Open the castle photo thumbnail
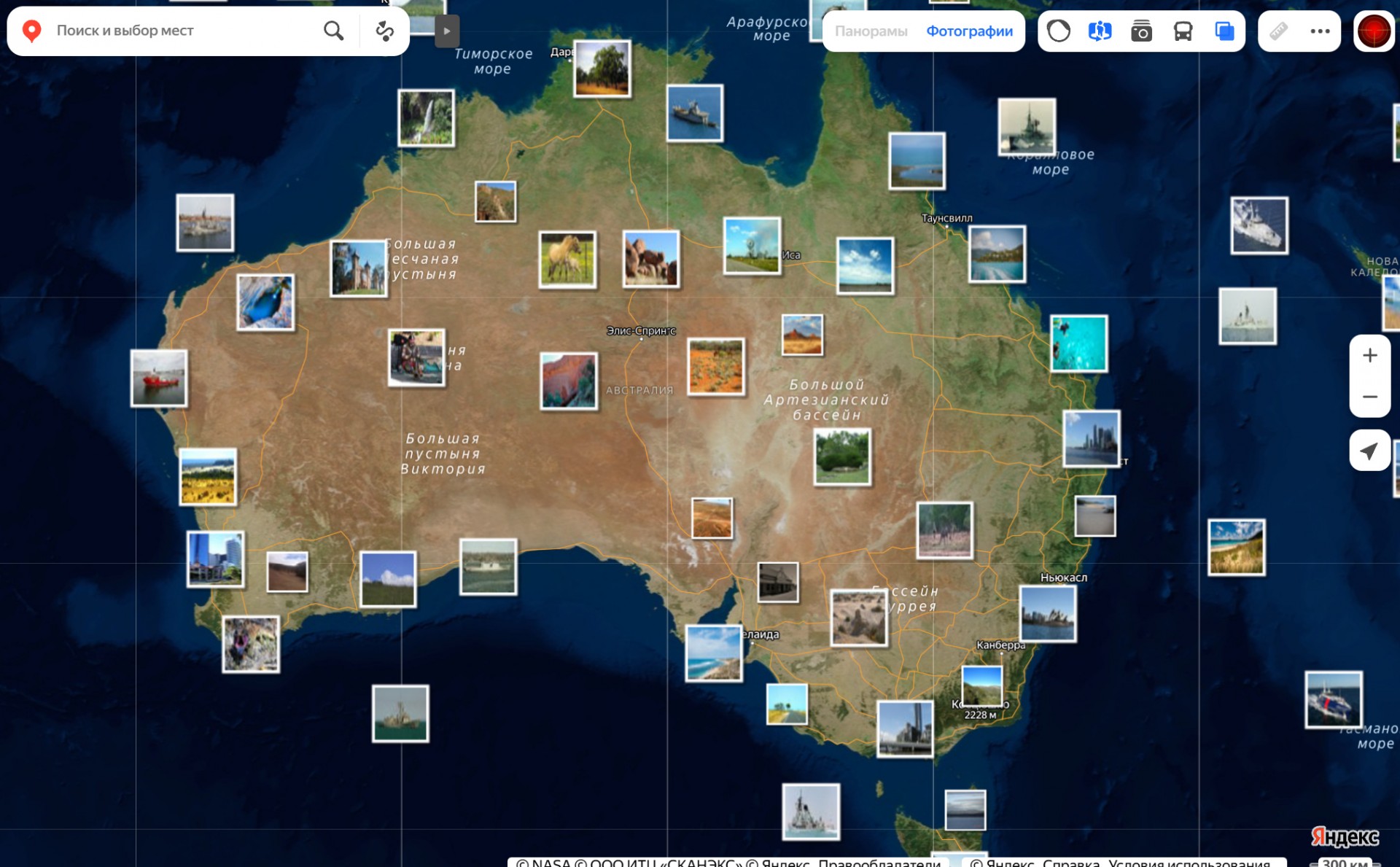This screenshot has height=867, width=1400. point(358,268)
